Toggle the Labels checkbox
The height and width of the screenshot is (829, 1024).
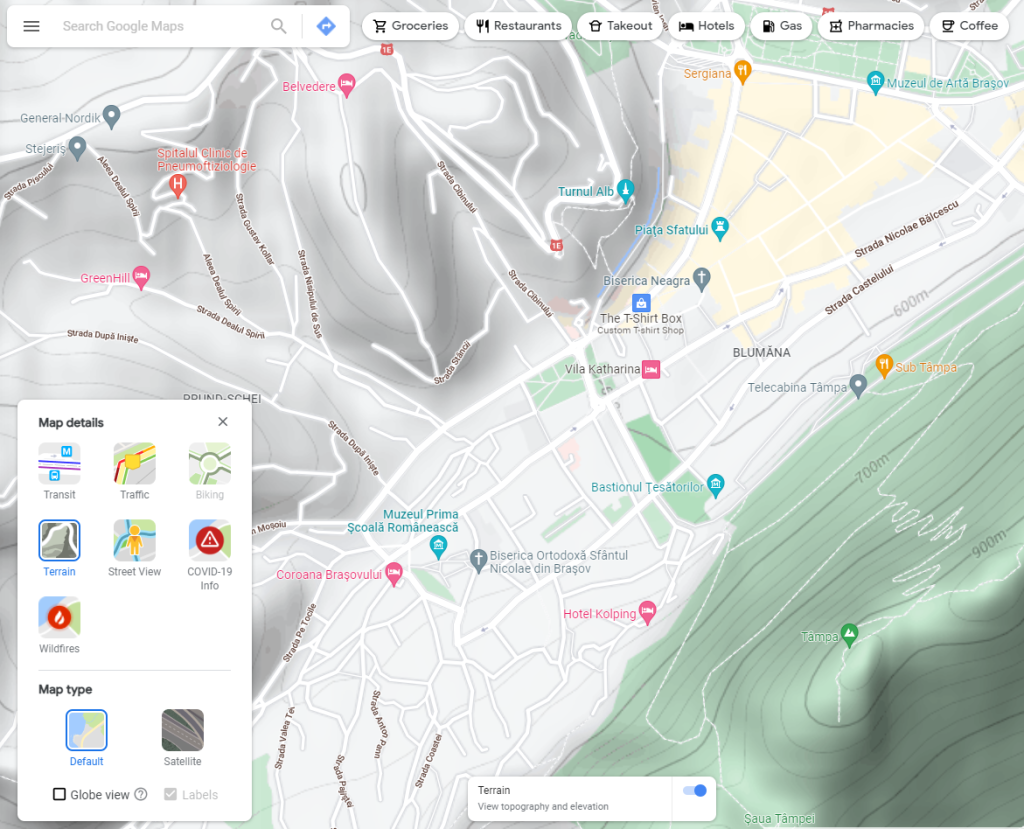170,794
